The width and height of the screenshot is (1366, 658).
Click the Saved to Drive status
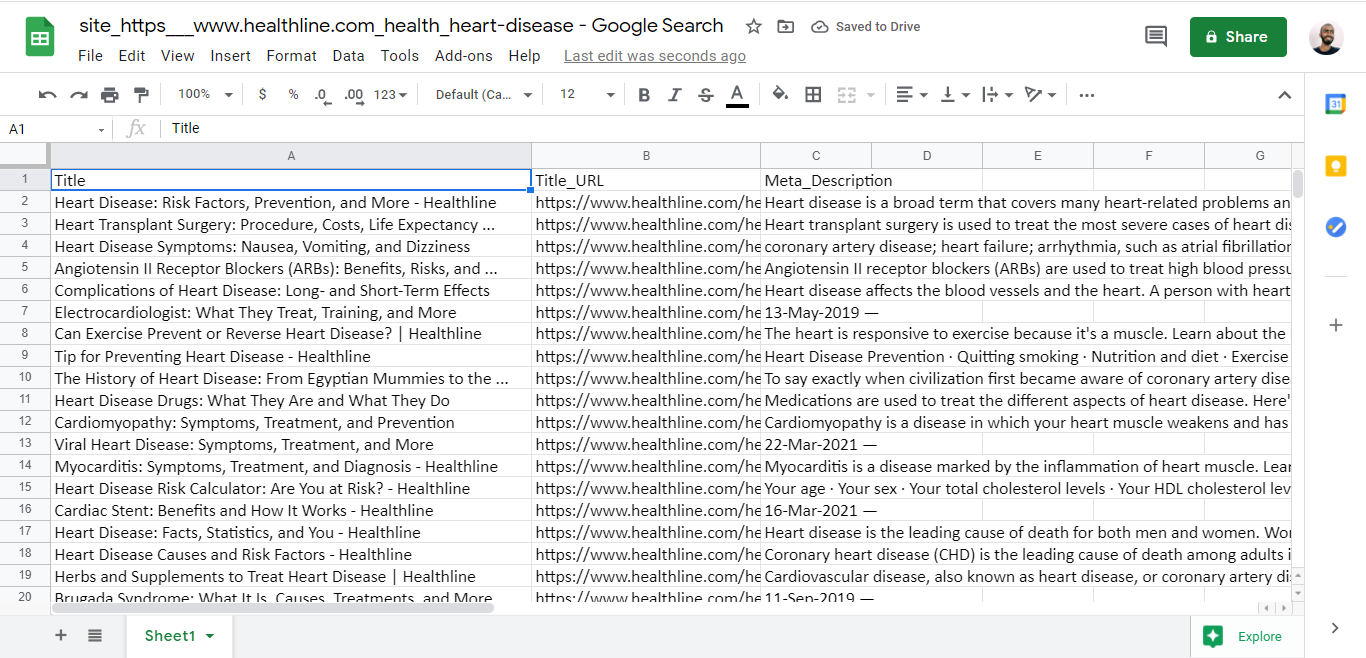(x=866, y=27)
